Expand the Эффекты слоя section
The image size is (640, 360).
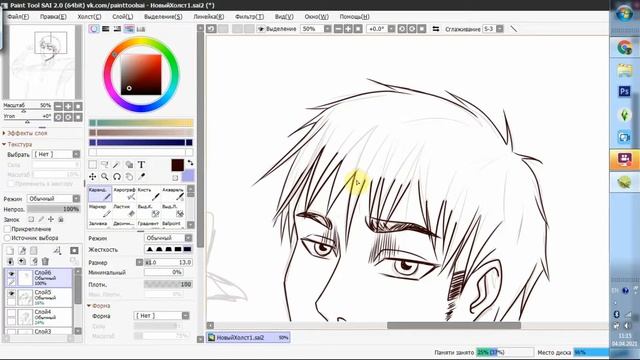4,133
